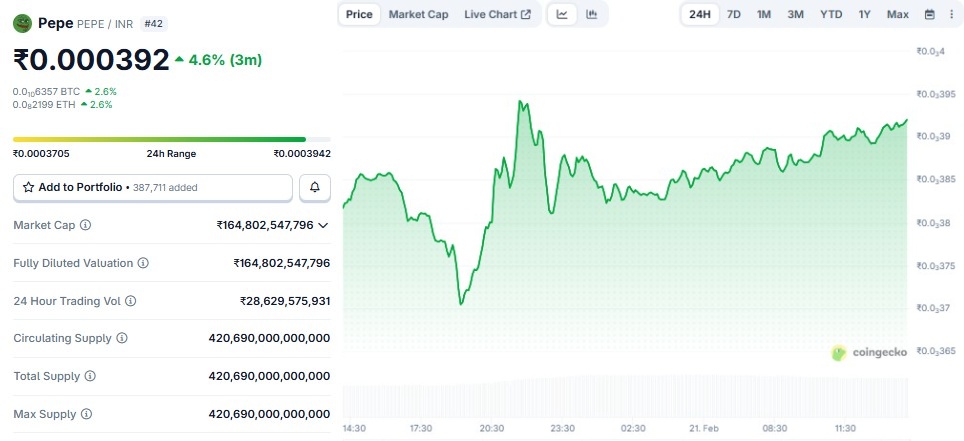The width and height of the screenshot is (964, 441).
Task: Click the 14:30 time axis label
Action: 354,429
